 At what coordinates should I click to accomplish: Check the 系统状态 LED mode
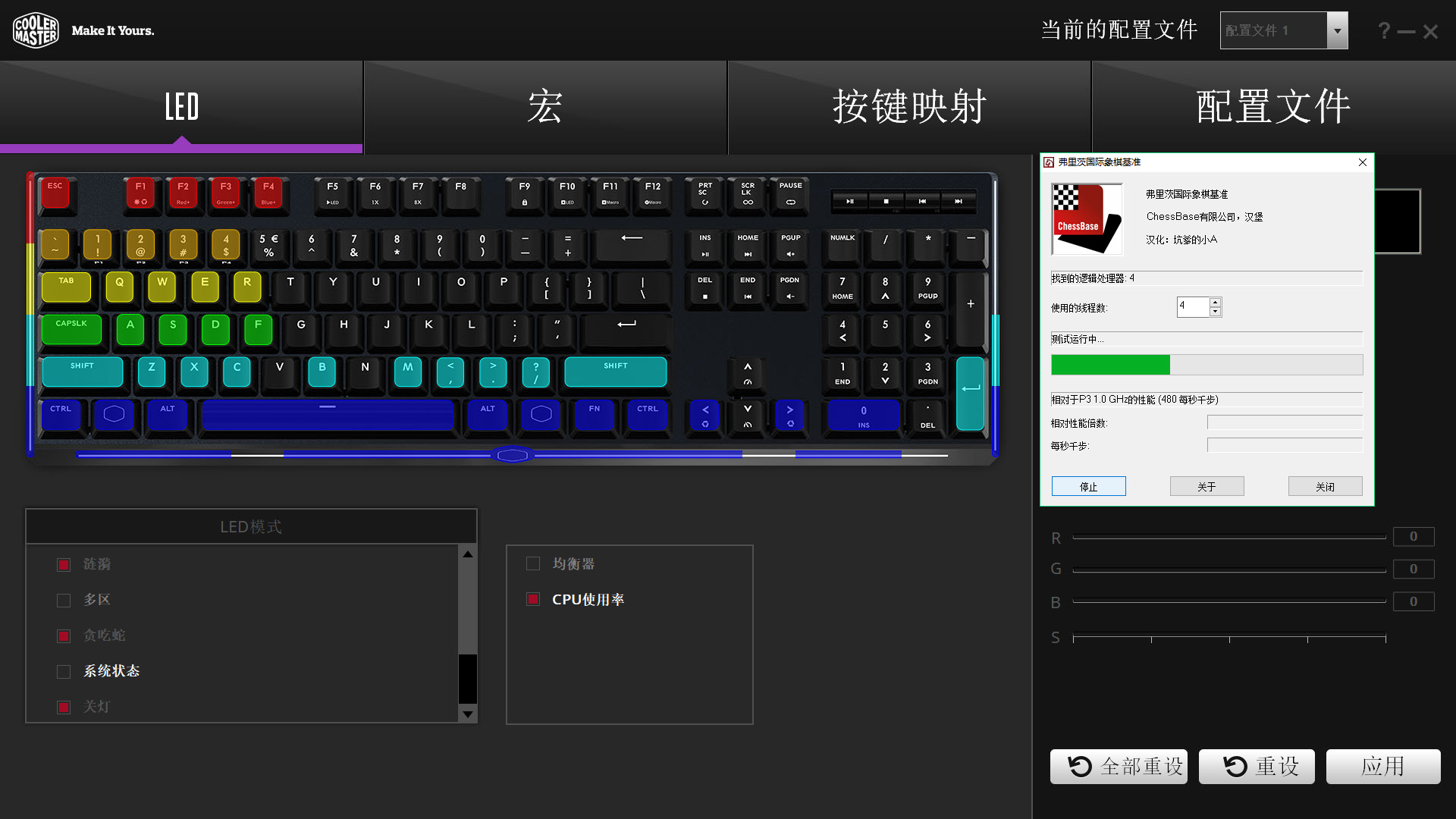pyautogui.click(x=64, y=671)
